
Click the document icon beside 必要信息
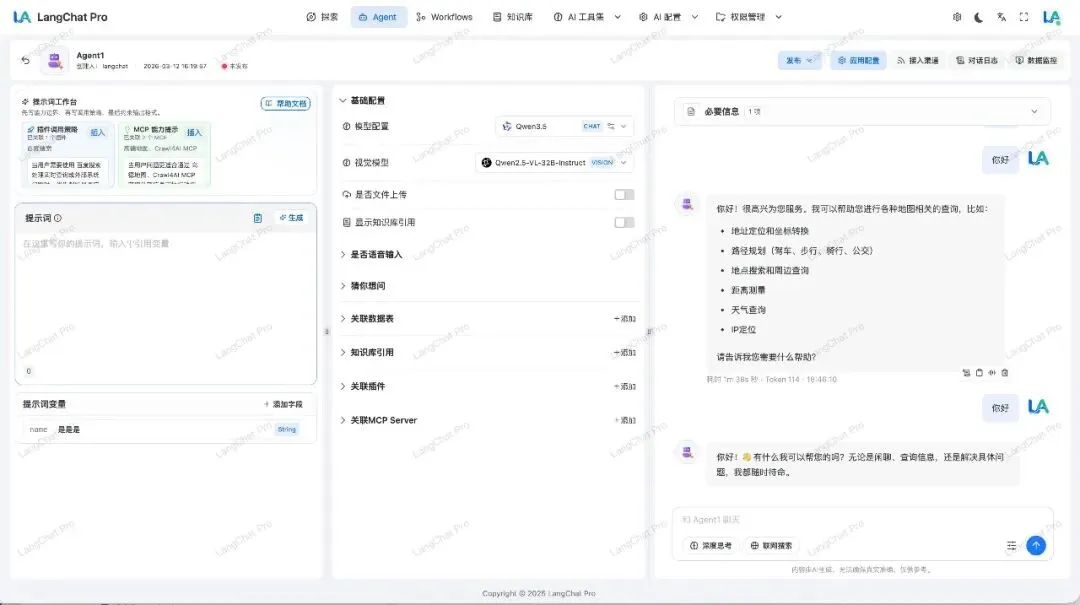[x=691, y=112]
